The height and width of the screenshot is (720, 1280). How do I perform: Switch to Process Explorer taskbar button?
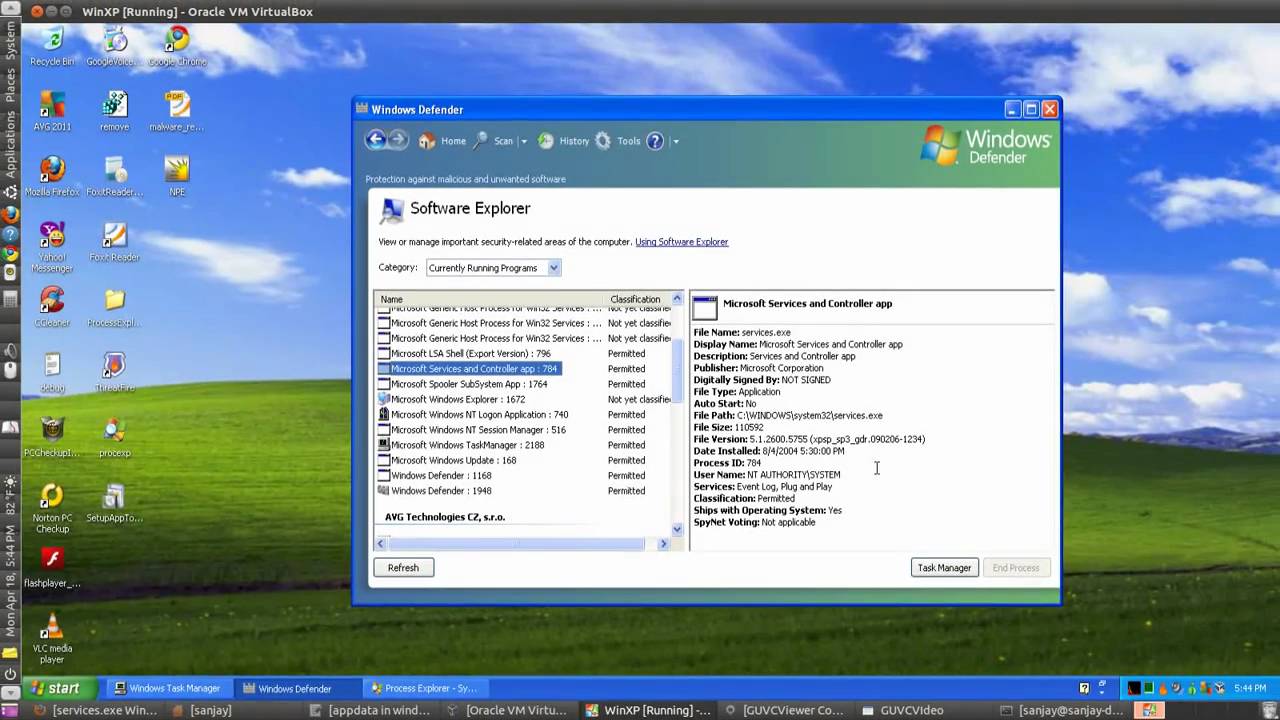tap(424, 688)
